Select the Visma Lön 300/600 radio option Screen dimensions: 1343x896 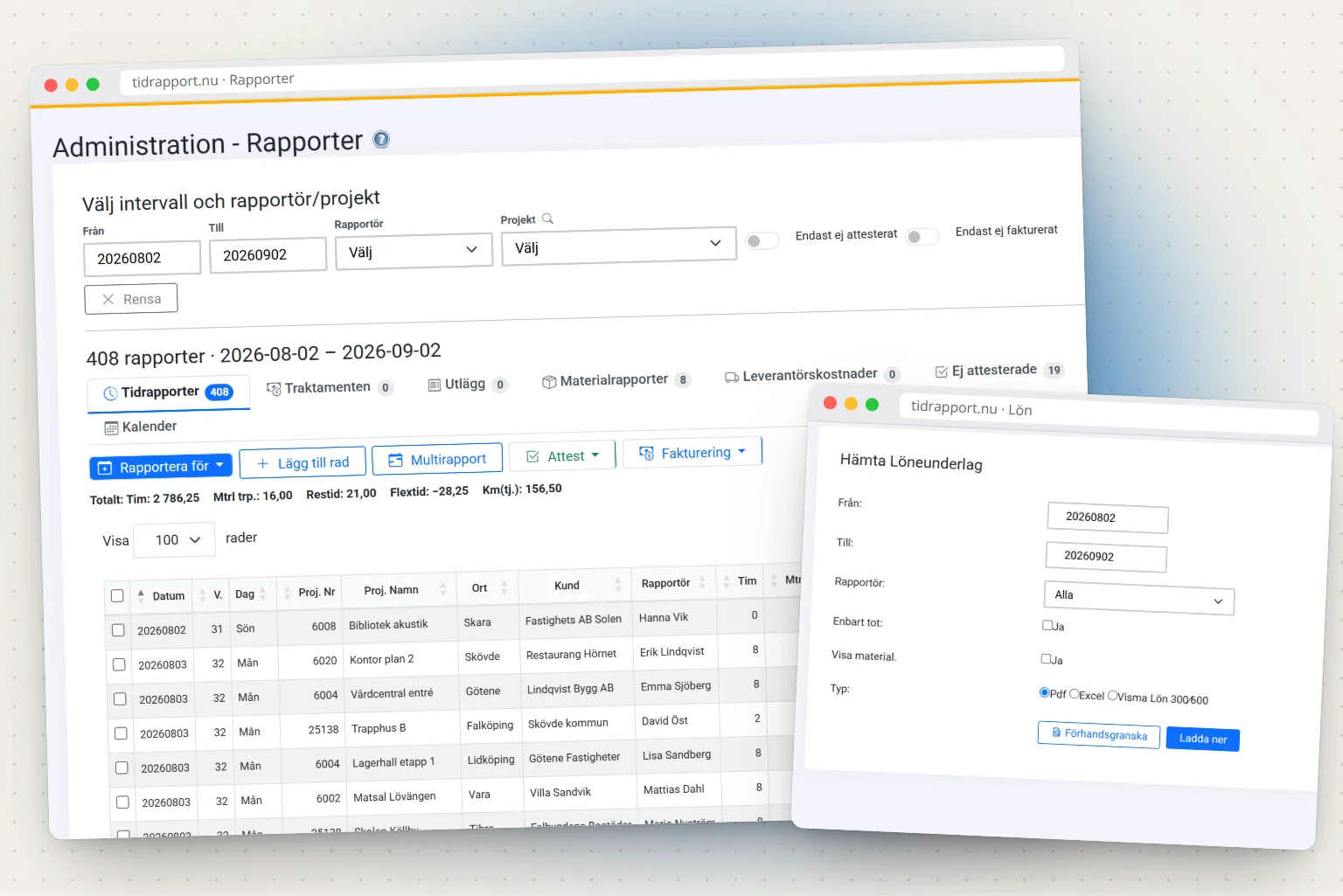1113,695
